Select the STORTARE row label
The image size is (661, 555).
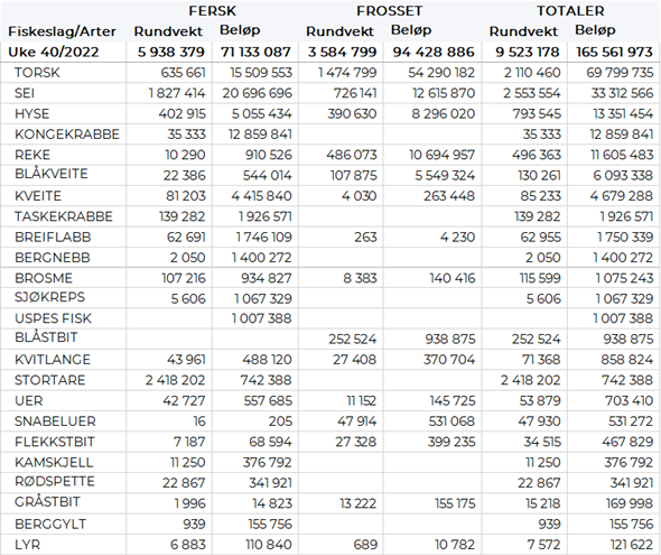[48, 380]
